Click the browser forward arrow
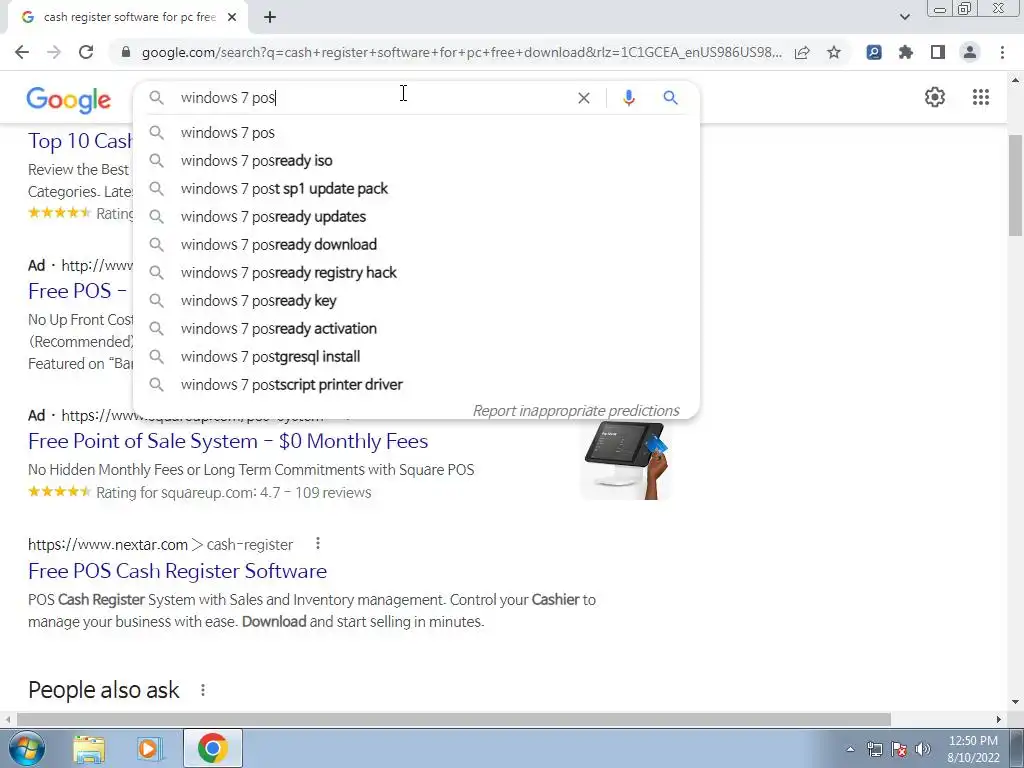 54,52
